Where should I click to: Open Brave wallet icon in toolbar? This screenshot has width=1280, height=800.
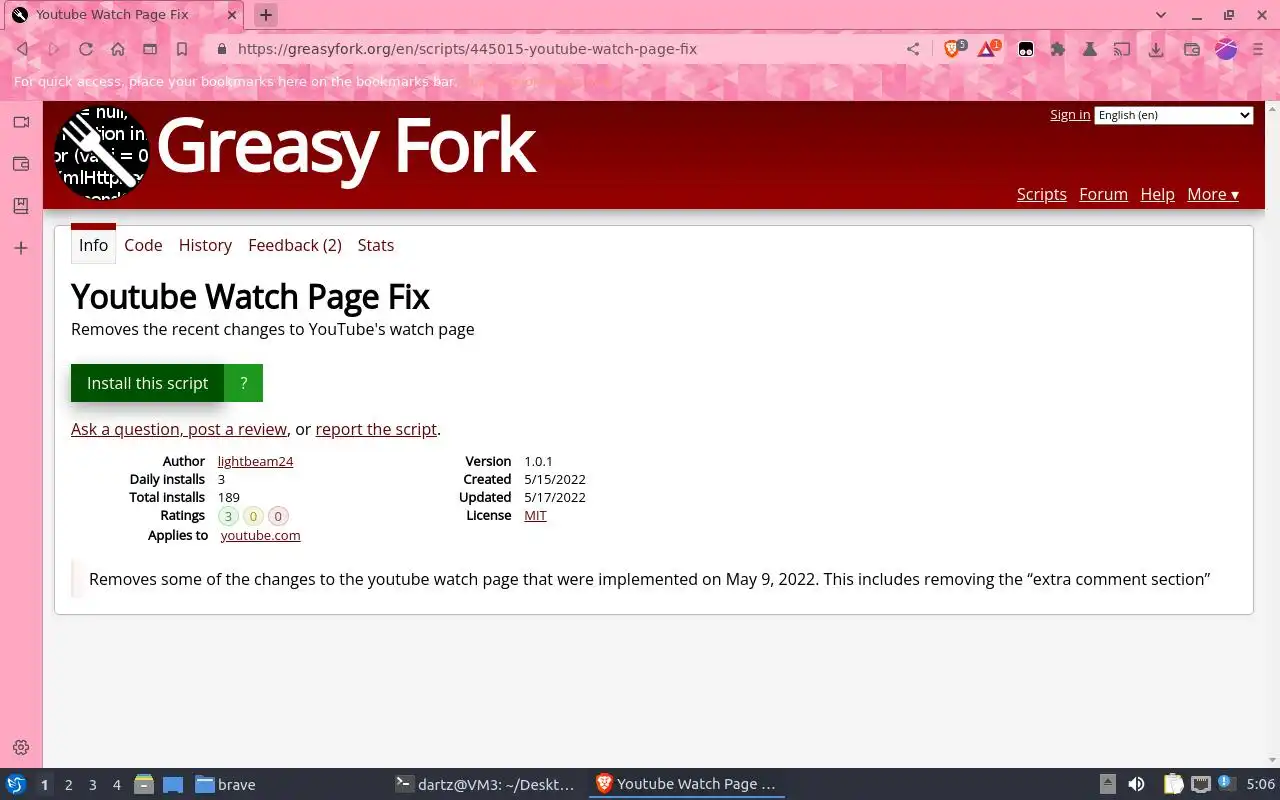(x=1192, y=49)
